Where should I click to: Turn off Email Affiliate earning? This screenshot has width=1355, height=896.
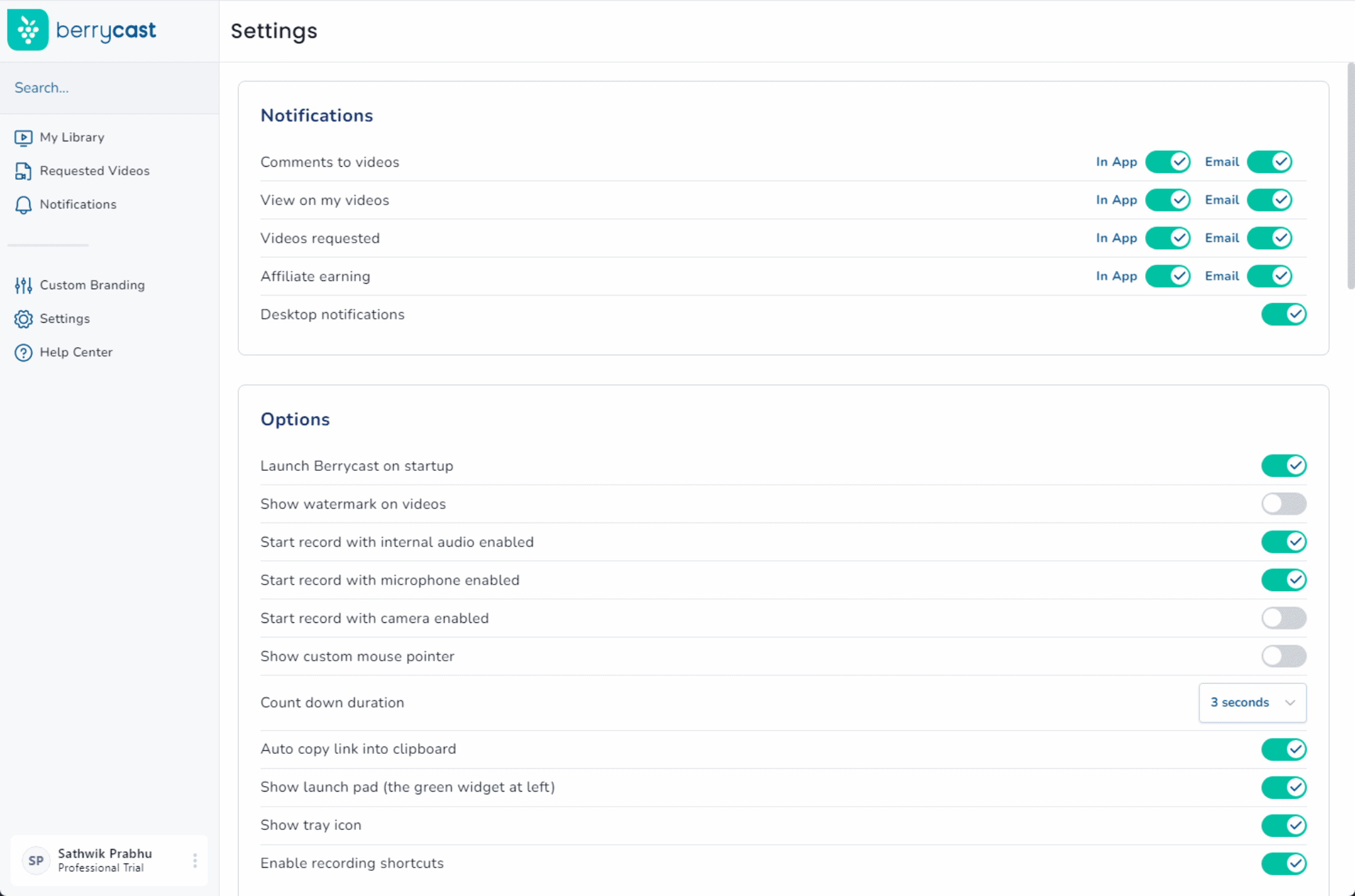tap(1270, 276)
